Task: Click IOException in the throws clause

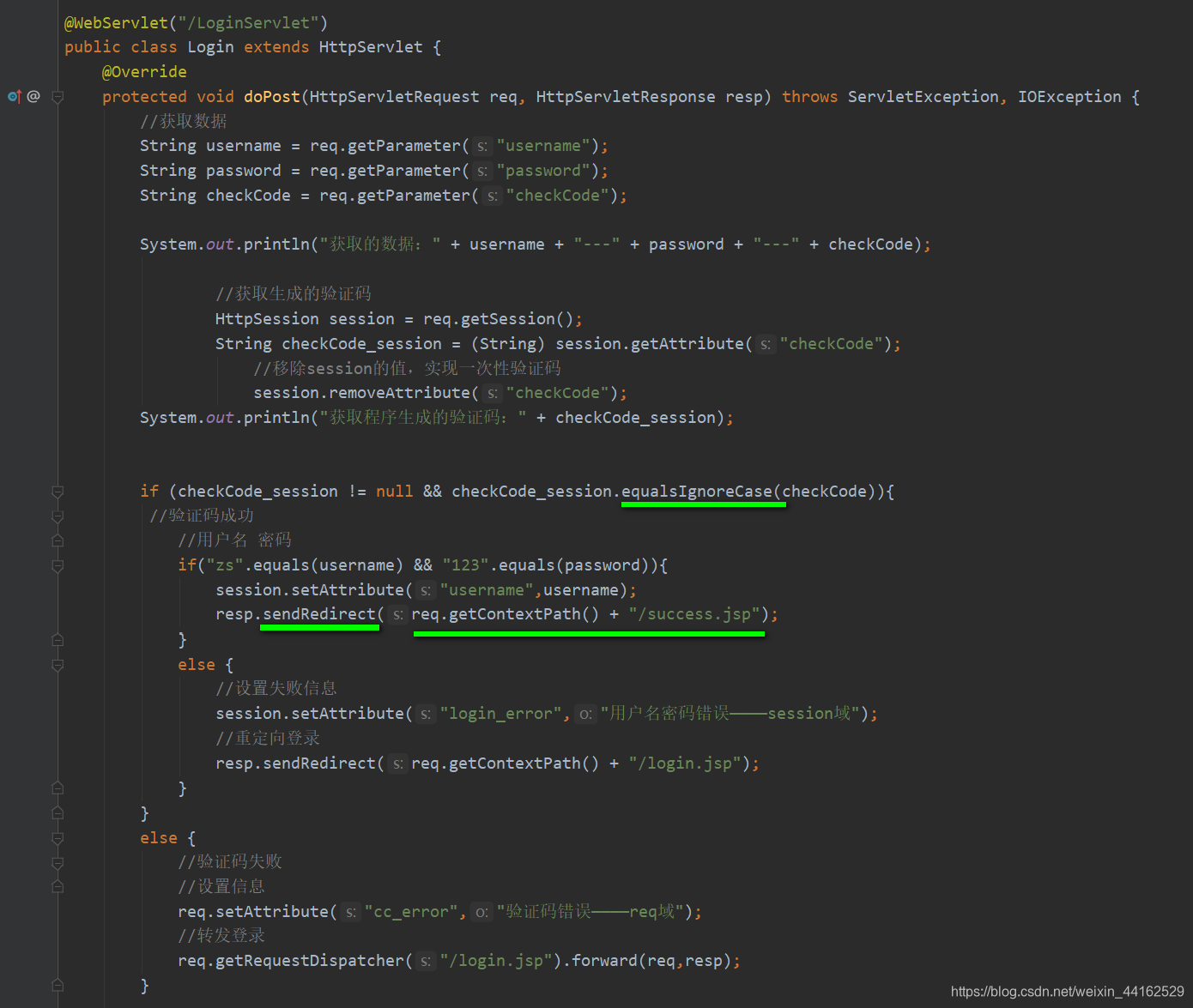Action: (1069, 97)
